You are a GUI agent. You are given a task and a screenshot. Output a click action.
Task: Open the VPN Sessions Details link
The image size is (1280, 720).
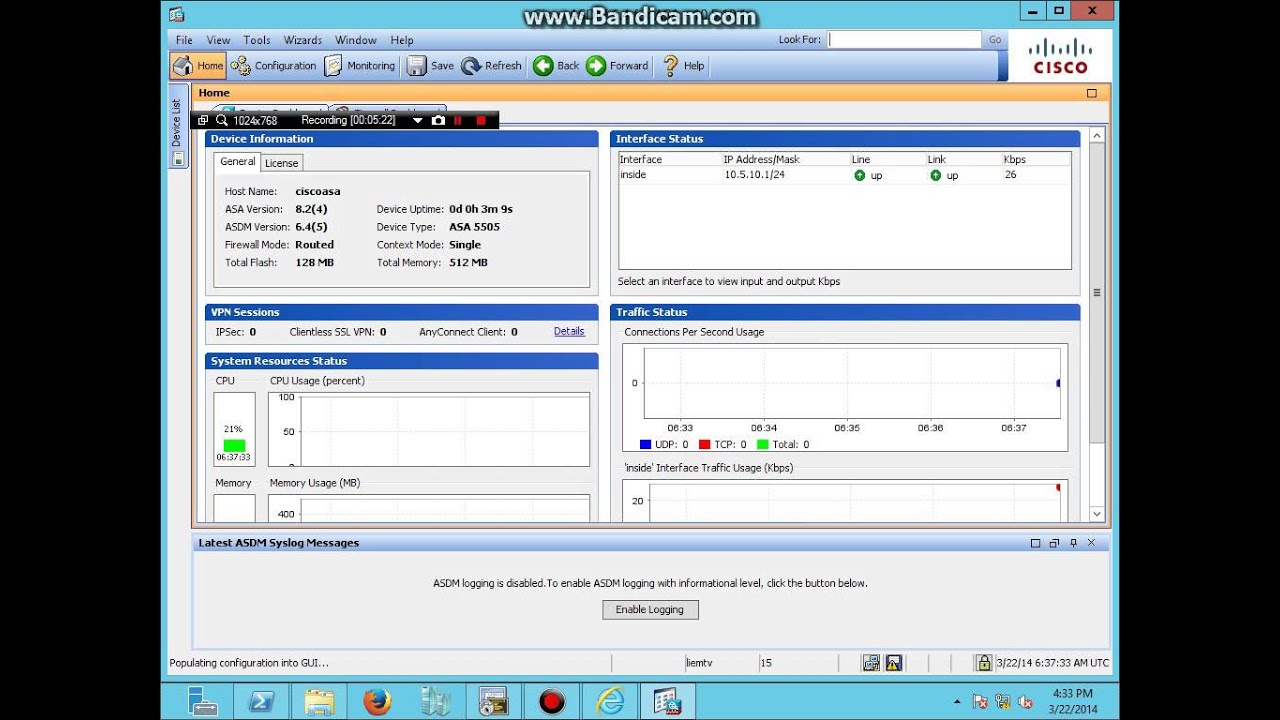pos(569,331)
